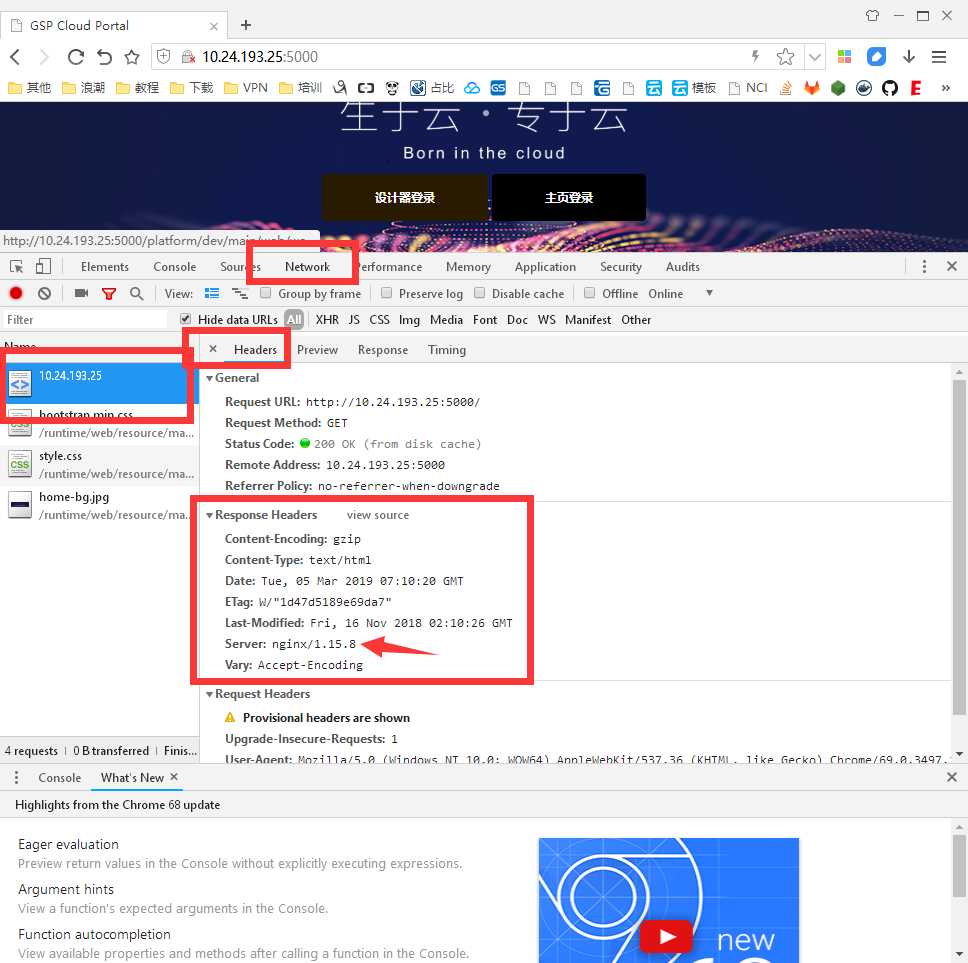Open the GitHub bookmark icon

(x=889, y=88)
